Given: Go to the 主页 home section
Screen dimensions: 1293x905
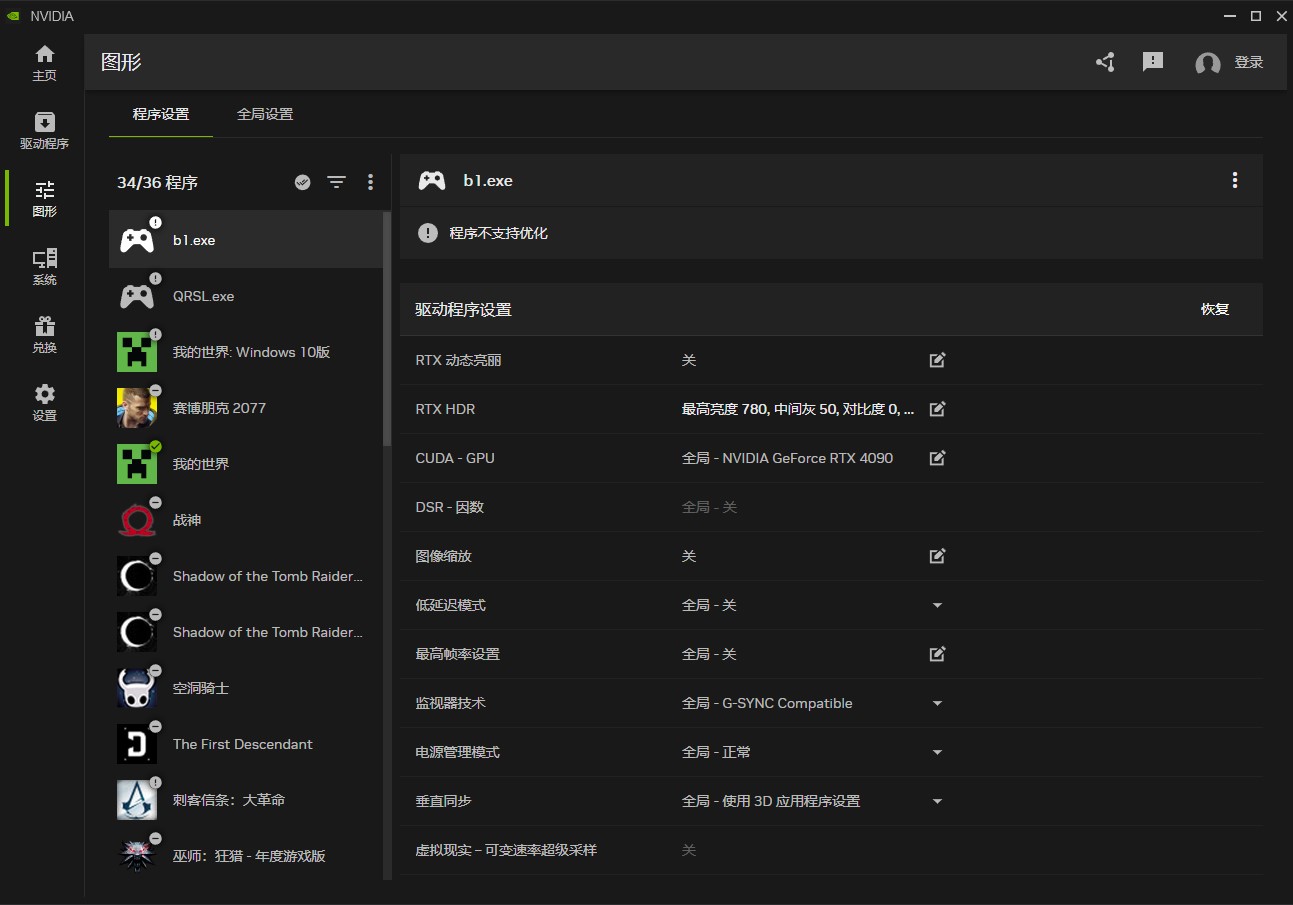Looking at the screenshot, I should (x=44, y=63).
